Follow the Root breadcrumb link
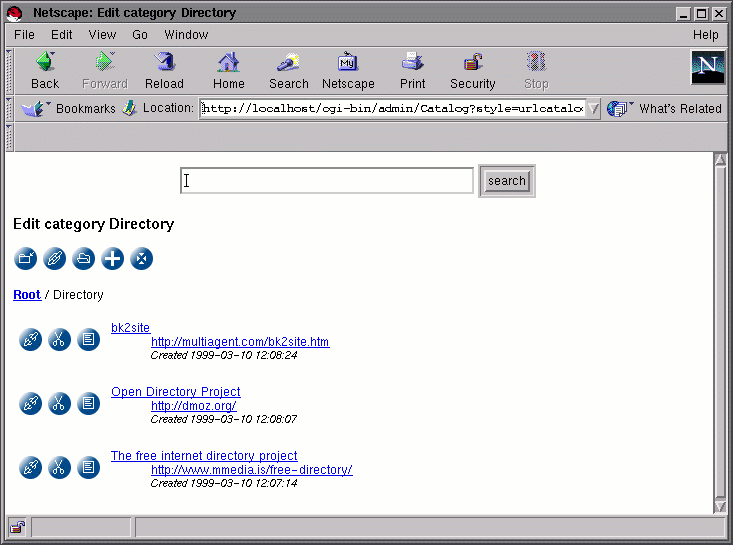The height and width of the screenshot is (545, 733). 27,295
